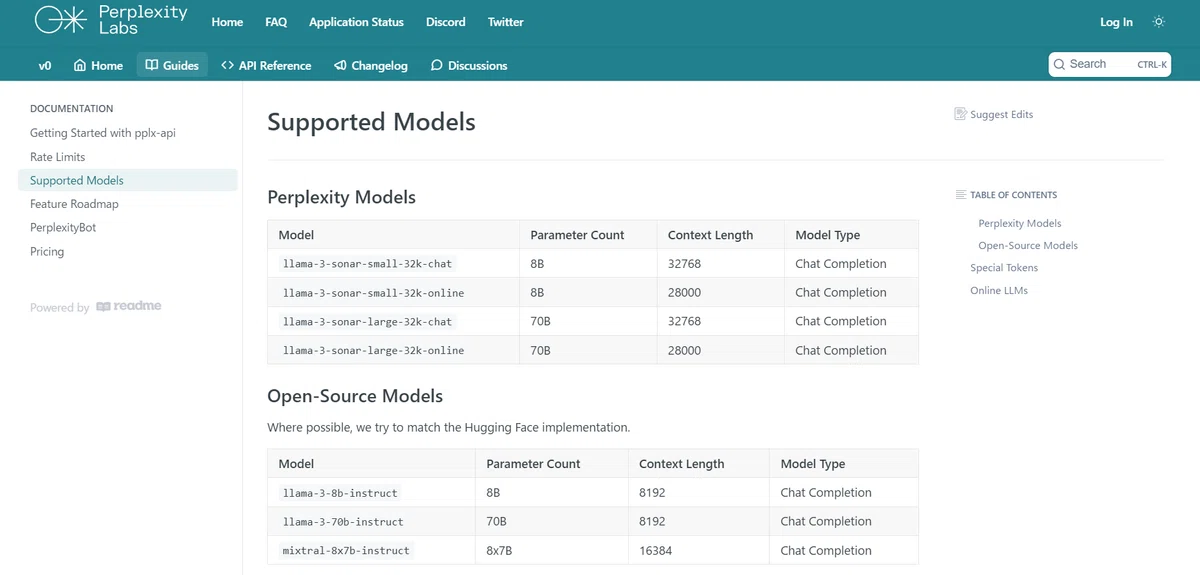Open the Discussions chat bubble tab
The height and width of the screenshot is (575, 1200).
tap(469, 65)
